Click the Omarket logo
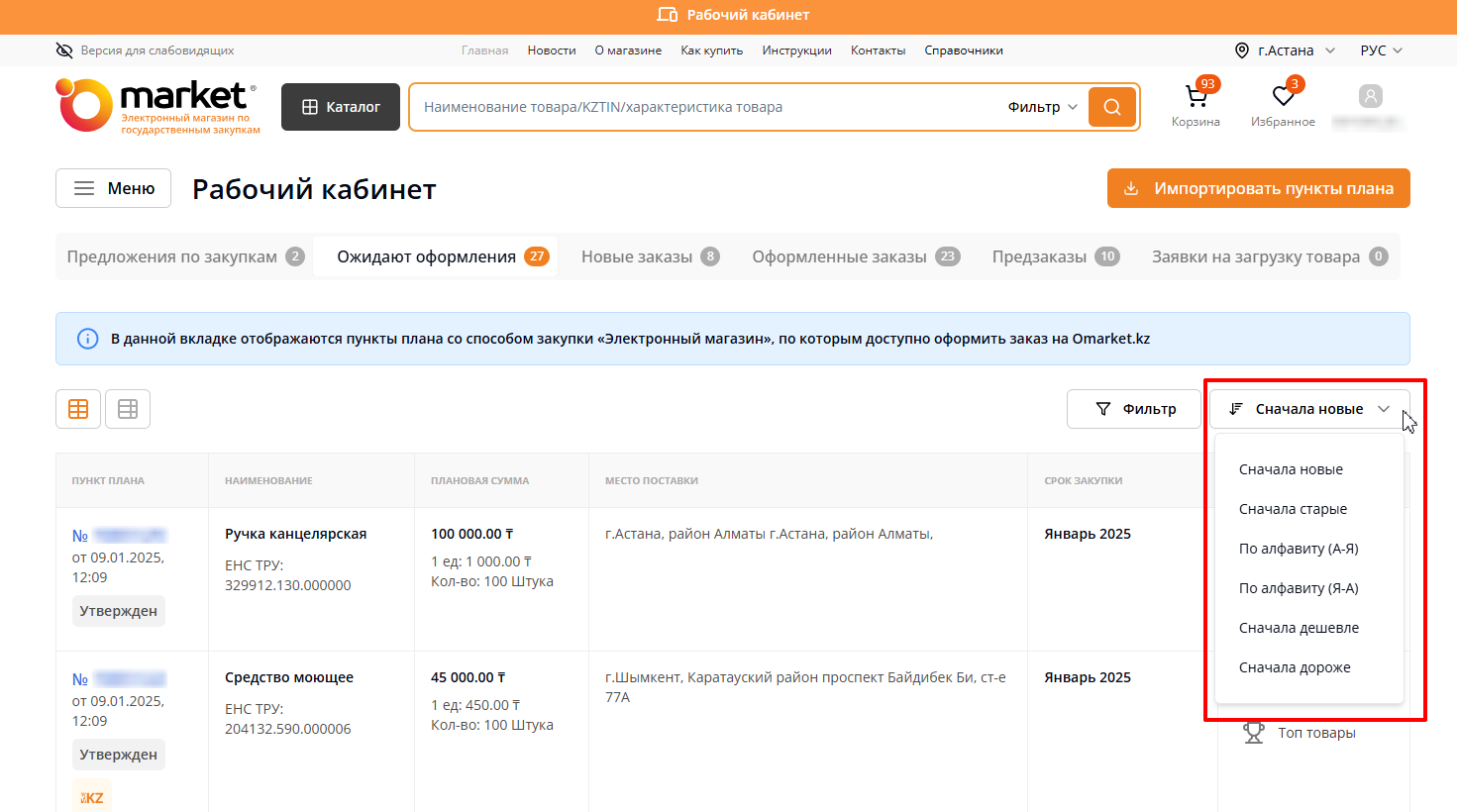This screenshot has width=1457, height=812. point(157,106)
